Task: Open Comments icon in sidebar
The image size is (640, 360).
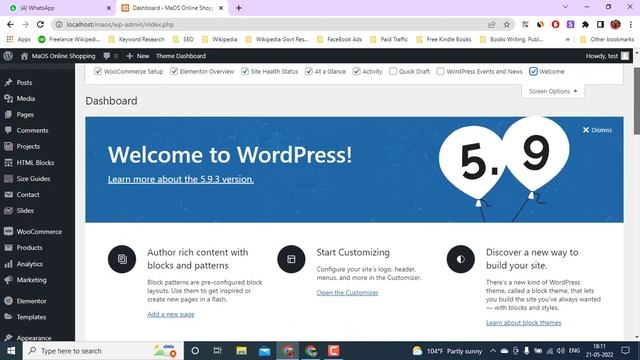Action: (x=9, y=130)
